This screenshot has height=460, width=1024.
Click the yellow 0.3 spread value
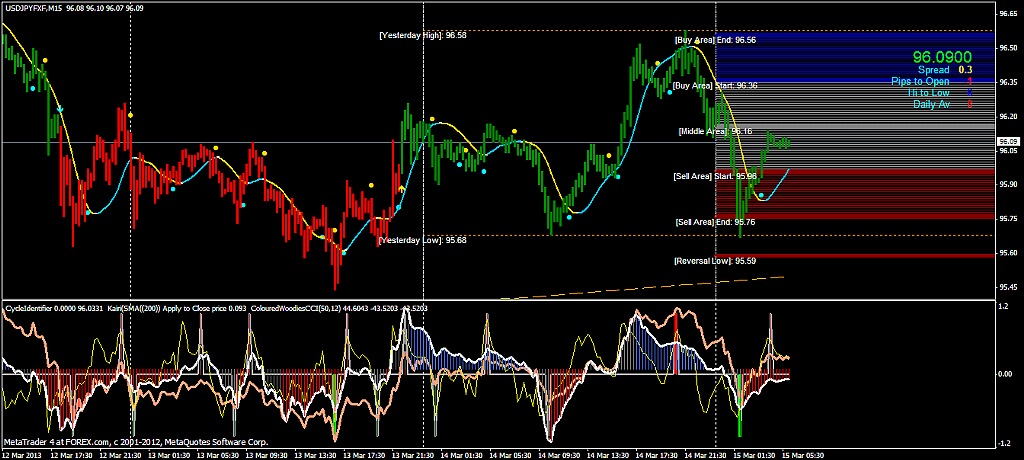click(965, 70)
